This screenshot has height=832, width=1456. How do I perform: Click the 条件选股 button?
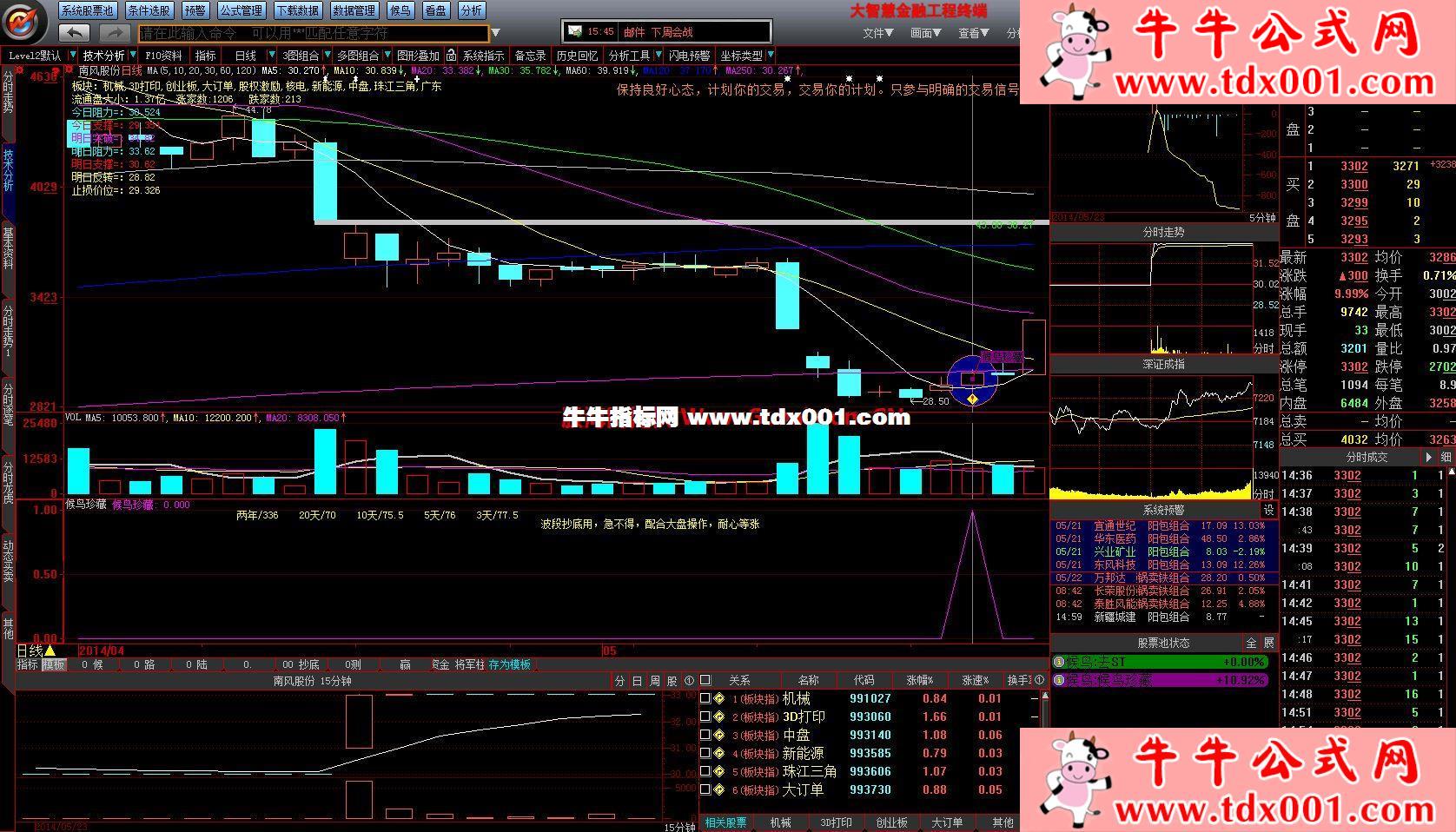(x=149, y=10)
